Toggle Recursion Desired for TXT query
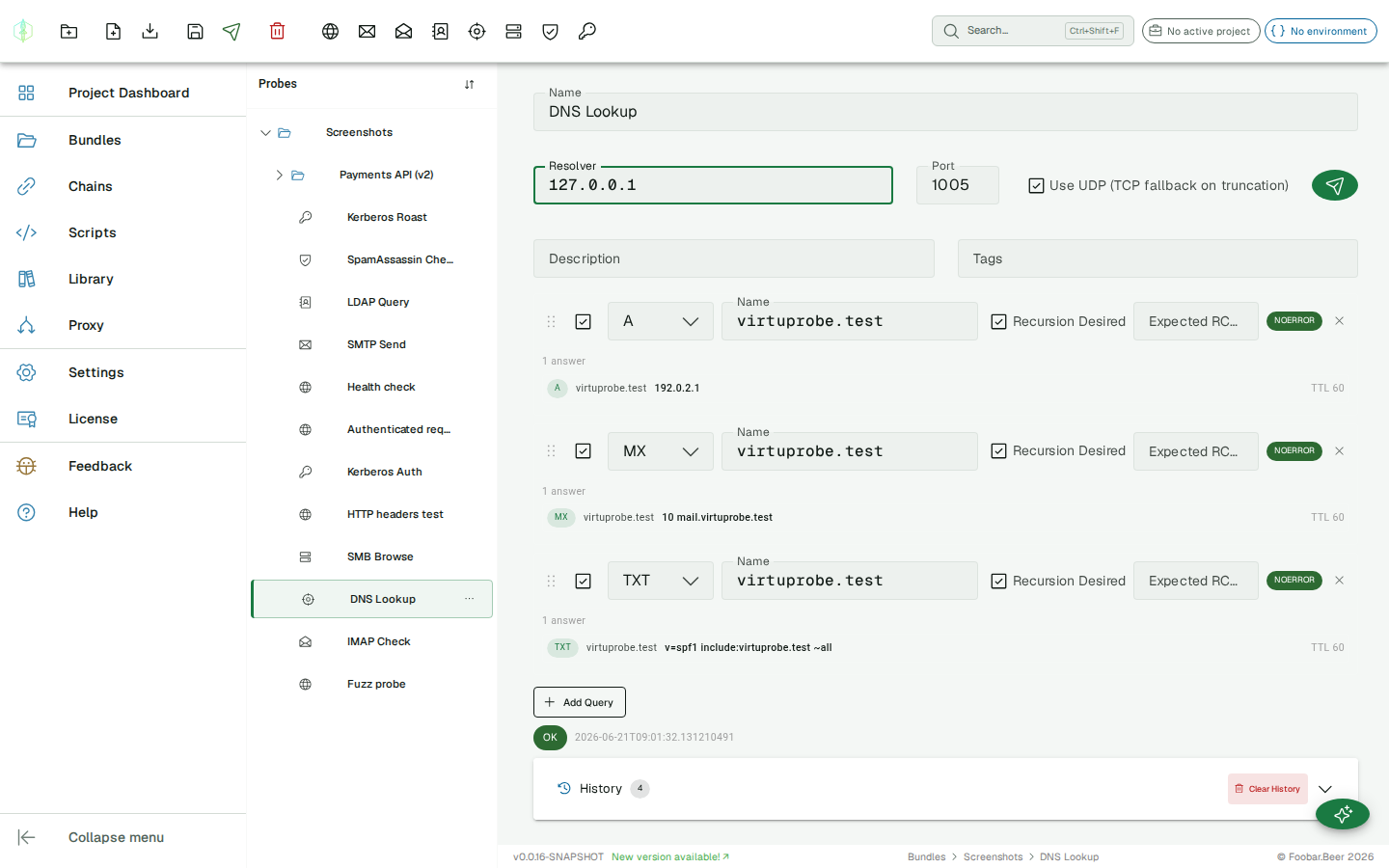Screen dimensions: 1389x868 [999, 581]
